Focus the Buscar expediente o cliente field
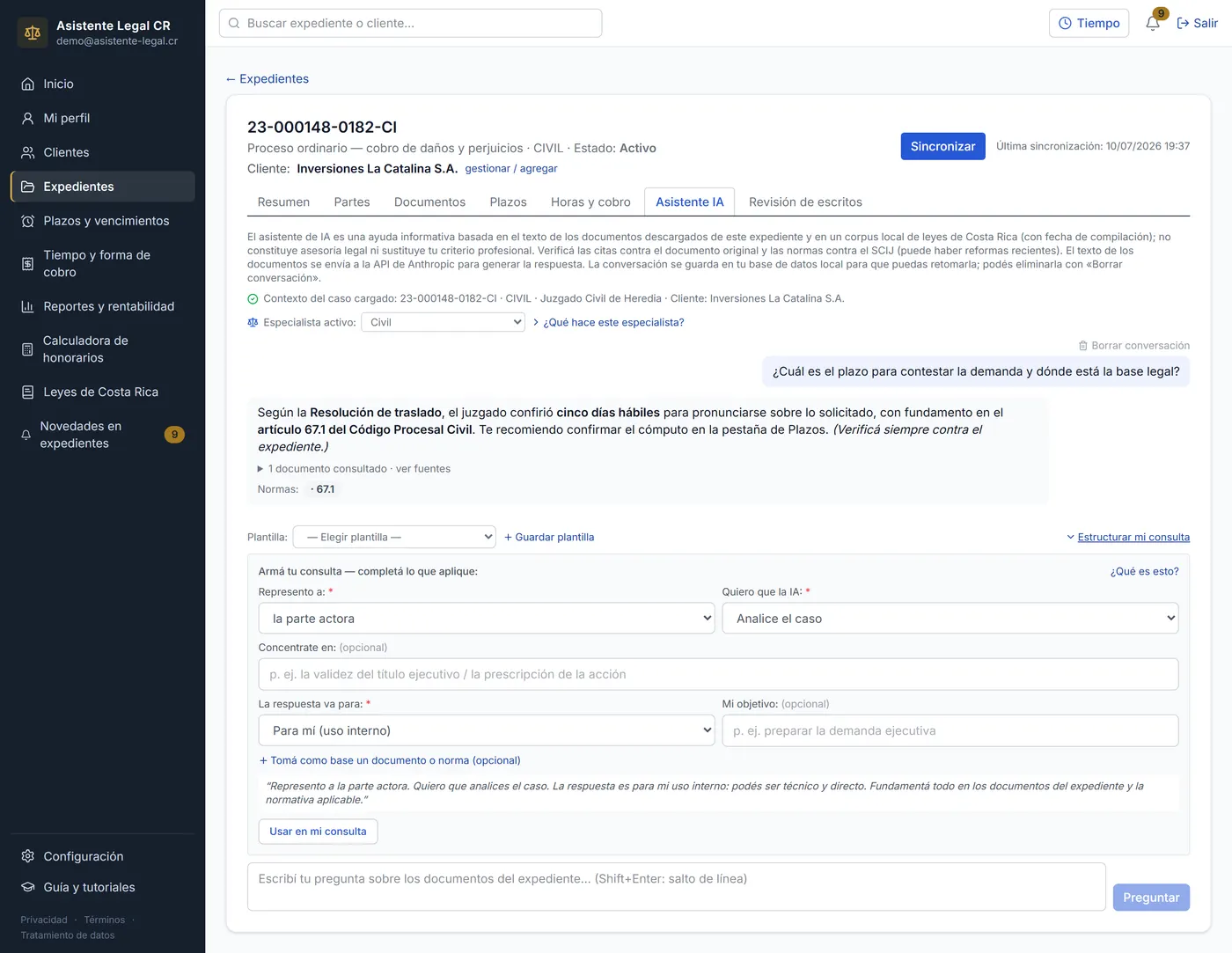 point(410,24)
